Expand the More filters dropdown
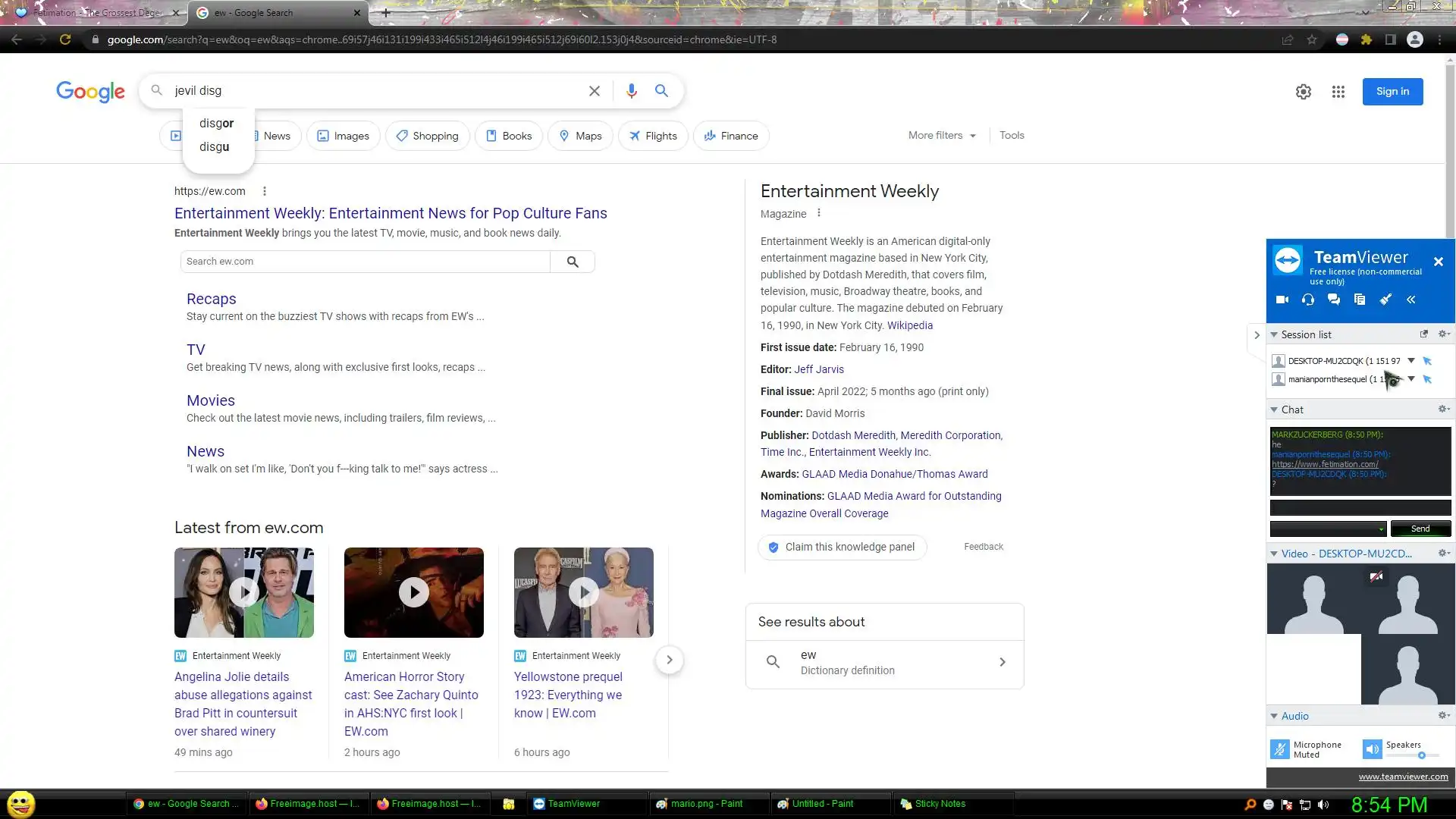This screenshot has width=1456, height=819. 942,135
